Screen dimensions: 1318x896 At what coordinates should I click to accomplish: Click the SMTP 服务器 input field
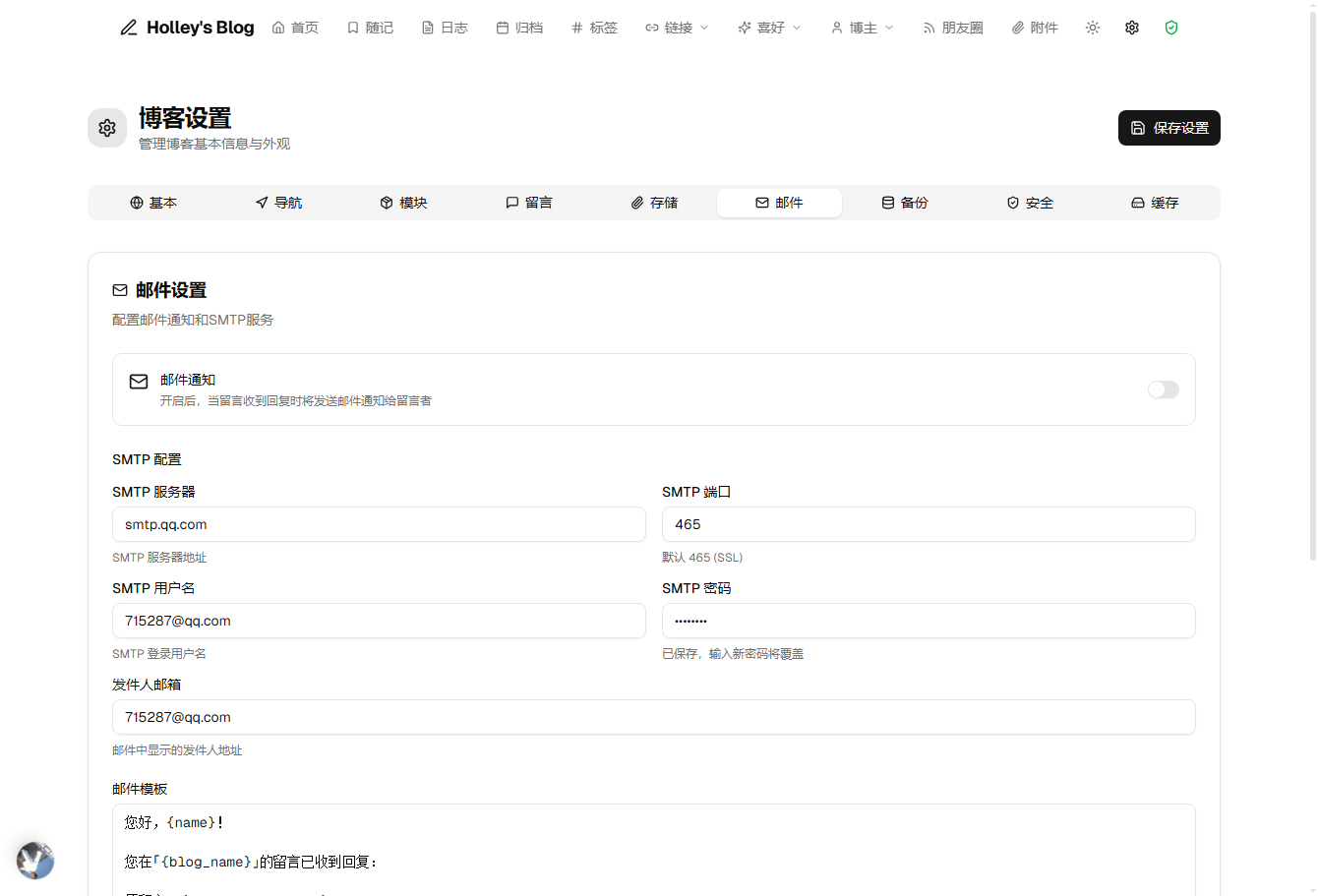[379, 524]
